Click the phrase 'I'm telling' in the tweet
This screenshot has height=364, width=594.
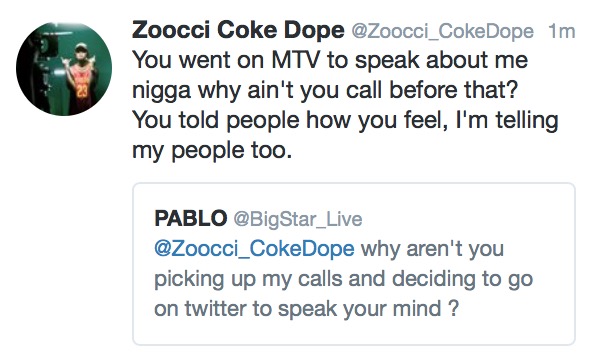506,121
